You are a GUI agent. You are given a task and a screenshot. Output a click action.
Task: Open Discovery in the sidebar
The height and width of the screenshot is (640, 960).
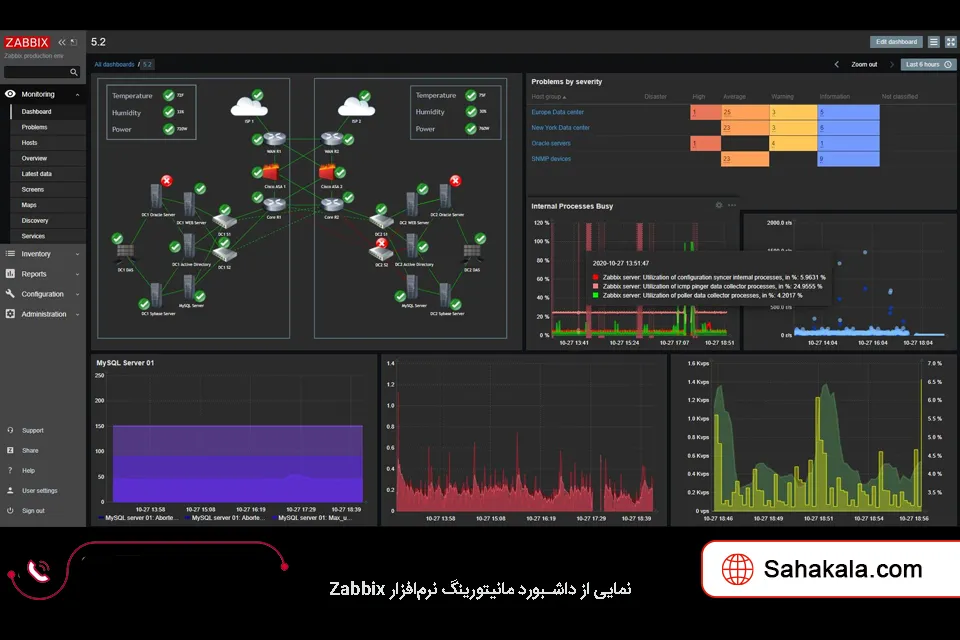35,220
